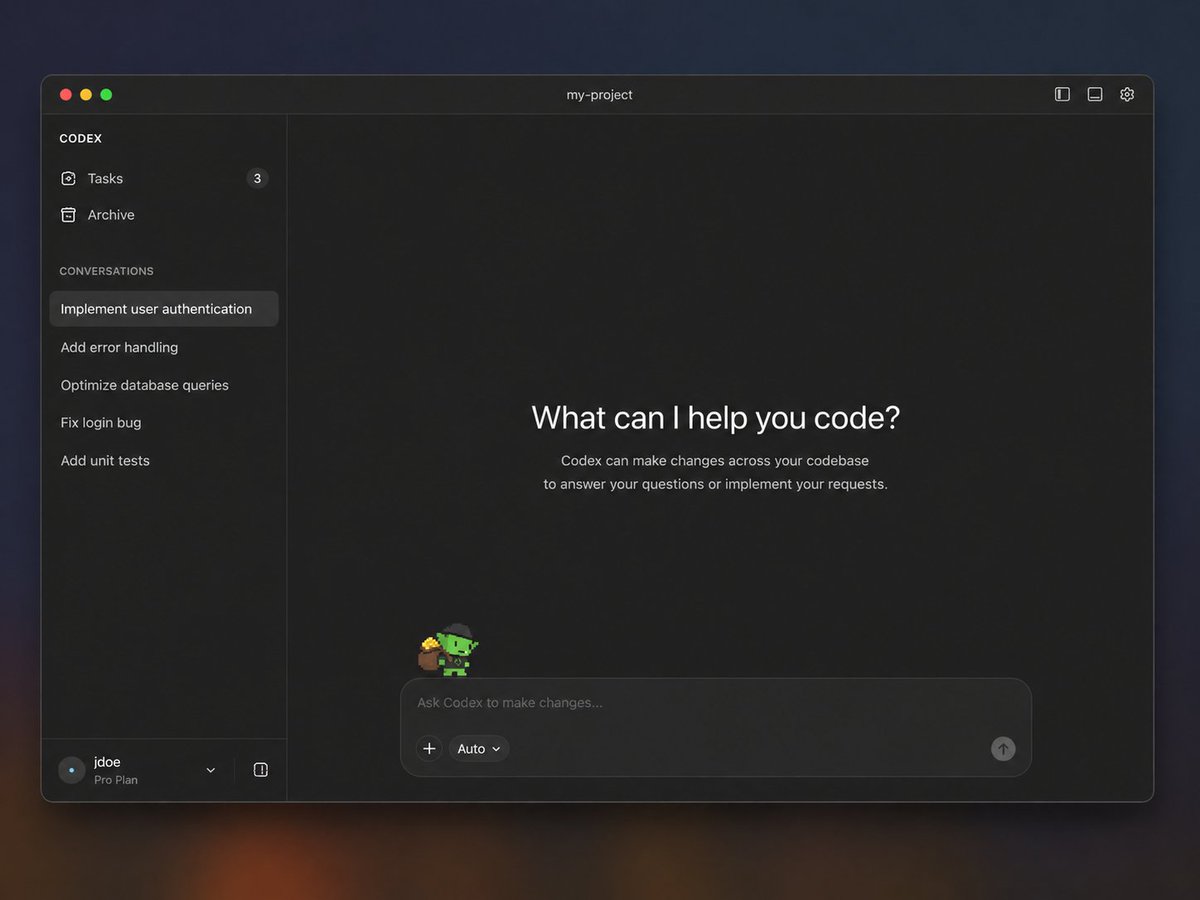Click the pixel goblin mascot
Image resolution: width=1200 pixels, height=900 pixels.
pyautogui.click(x=449, y=649)
